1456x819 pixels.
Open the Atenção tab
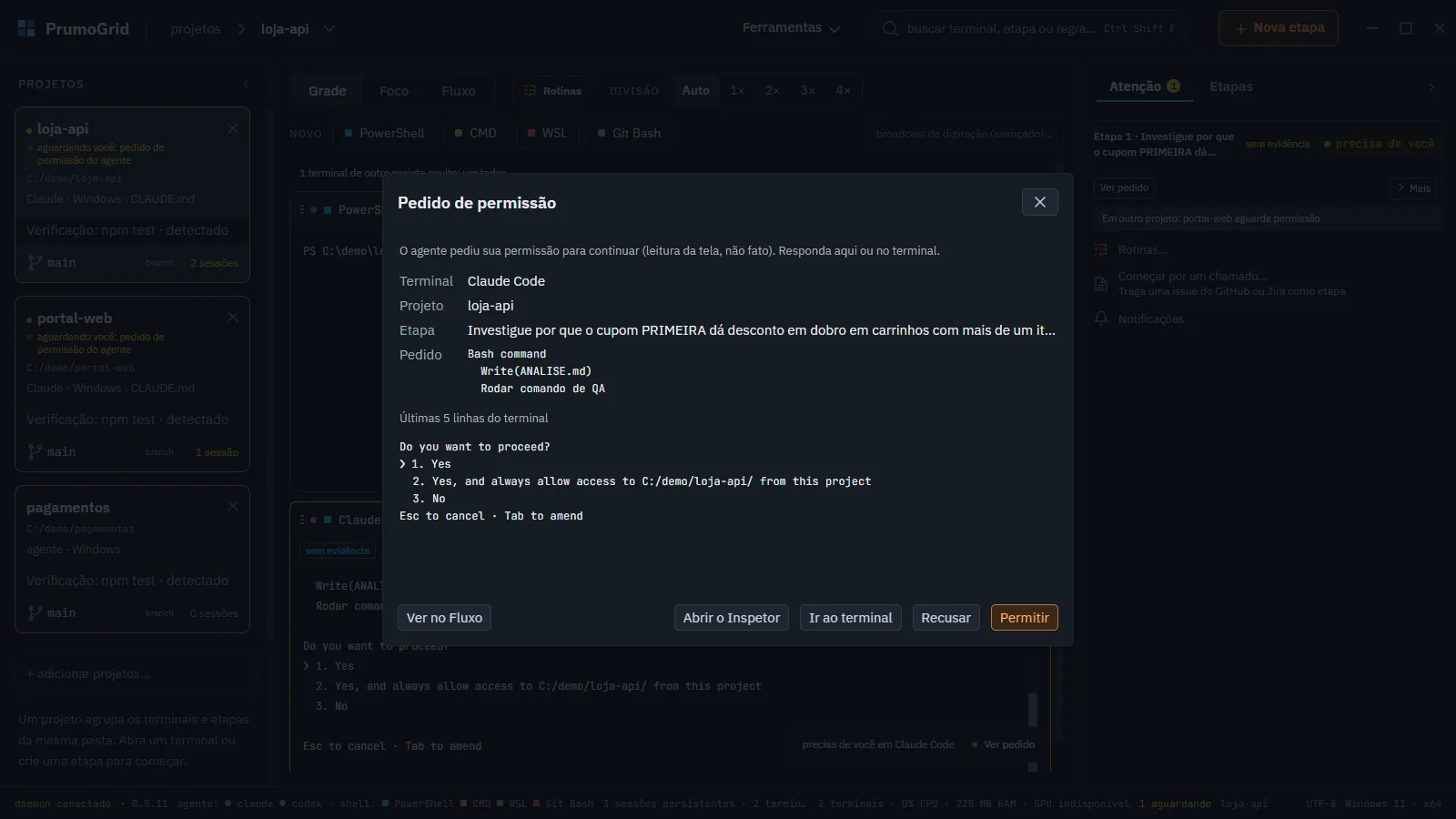pos(1144,86)
